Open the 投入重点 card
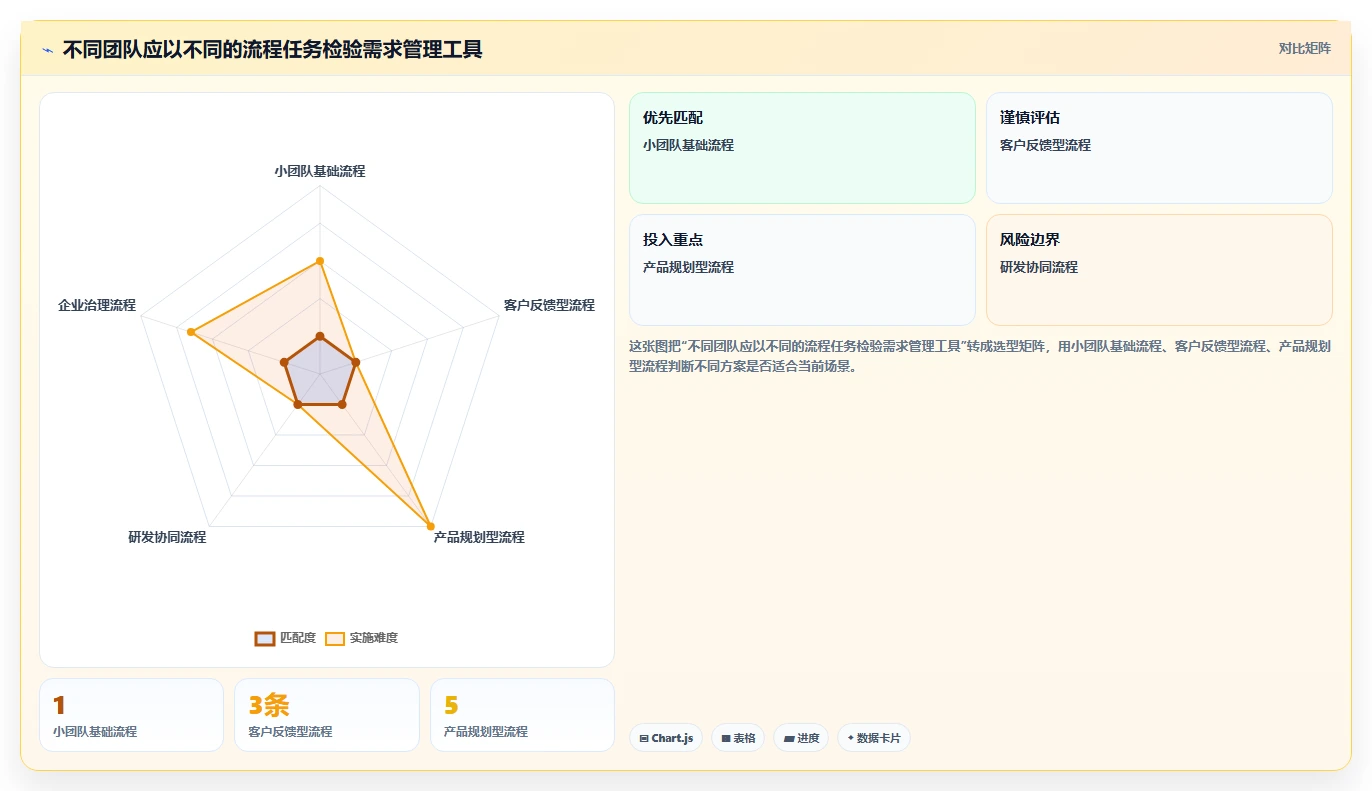 pos(802,270)
